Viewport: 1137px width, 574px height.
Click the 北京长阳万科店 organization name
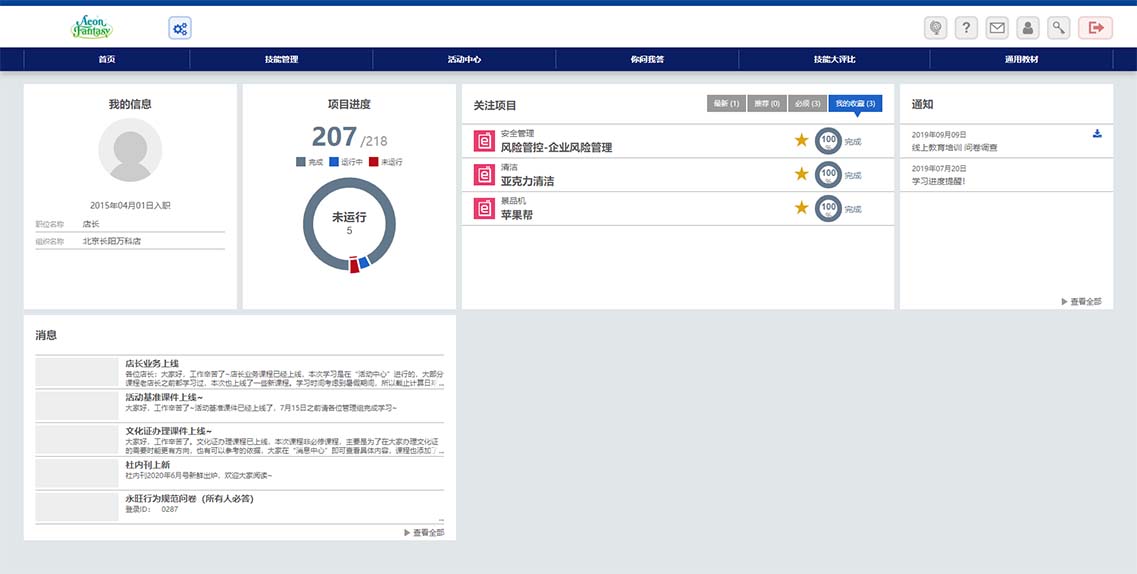coord(111,241)
